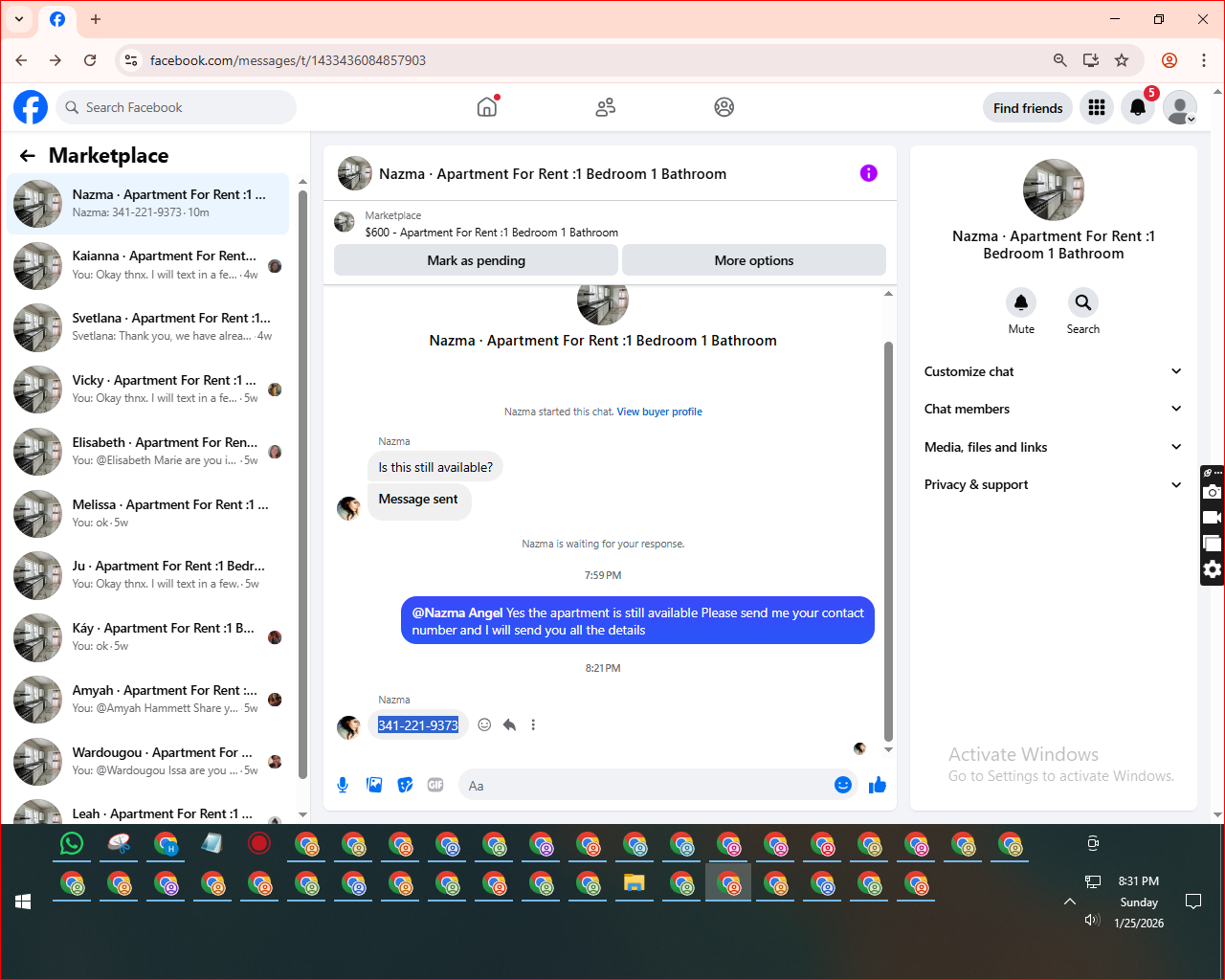The height and width of the screenshot is (980, 1225).
Task: Focus the Search Facebook field
Action: (x=176, y=107)
